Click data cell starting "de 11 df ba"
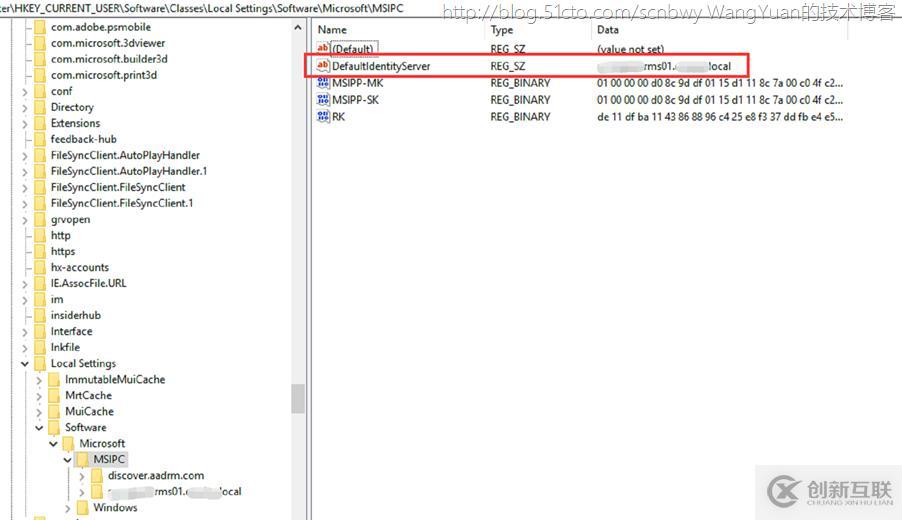The height and width of the screenshot is (520, 902). (x=720, y=117)
